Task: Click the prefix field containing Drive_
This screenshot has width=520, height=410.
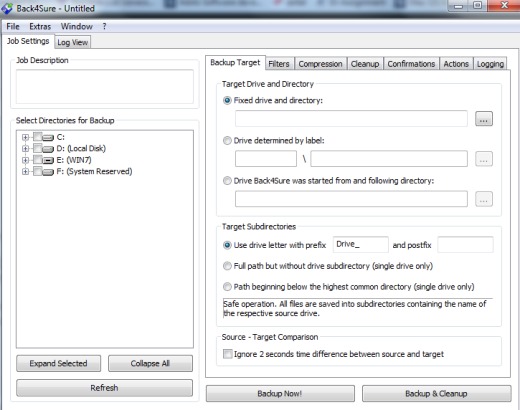Action: 361,245
